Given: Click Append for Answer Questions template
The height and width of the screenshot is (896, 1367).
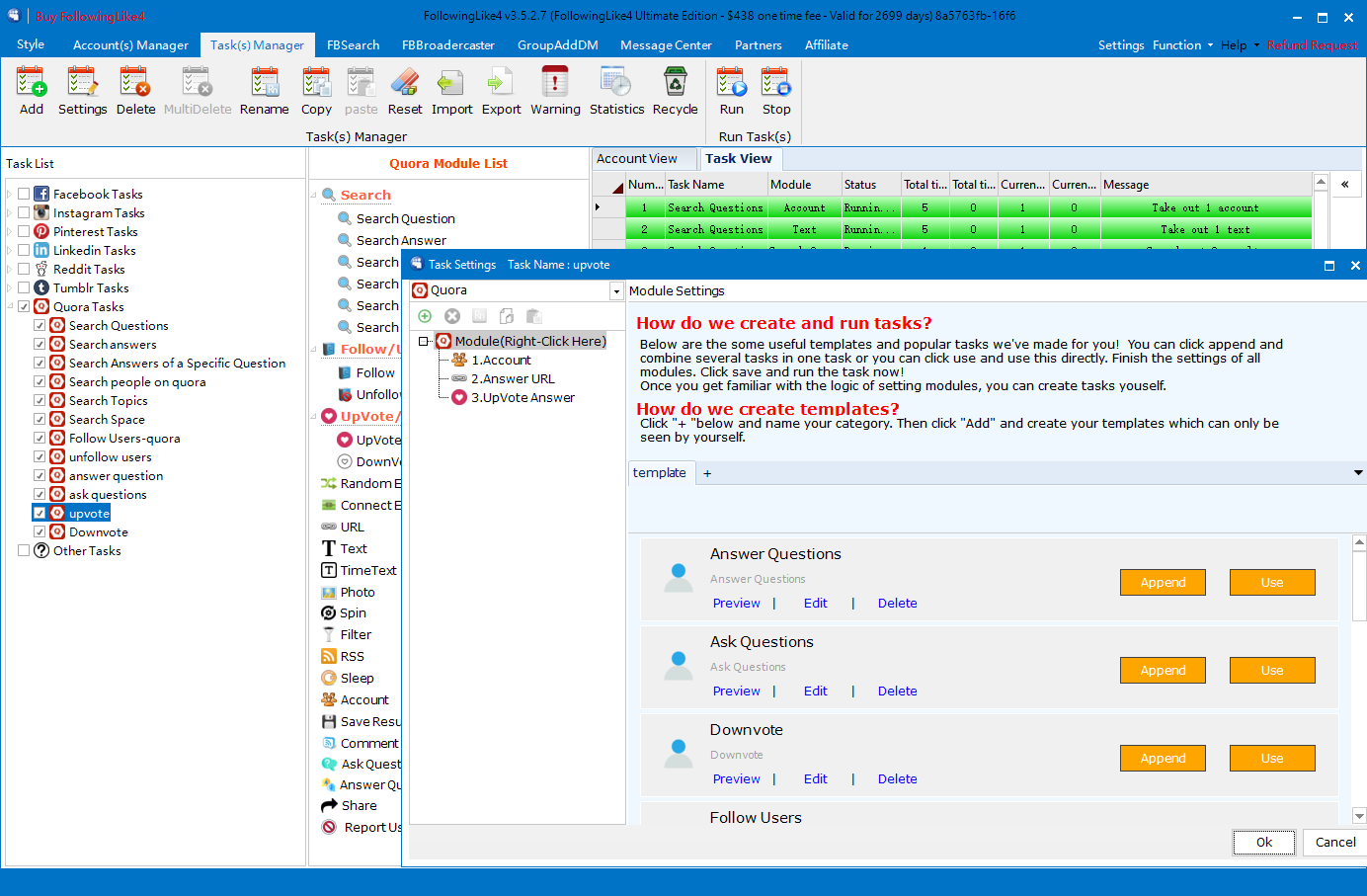Looking at the screenshot, I should pos(1163,583).
